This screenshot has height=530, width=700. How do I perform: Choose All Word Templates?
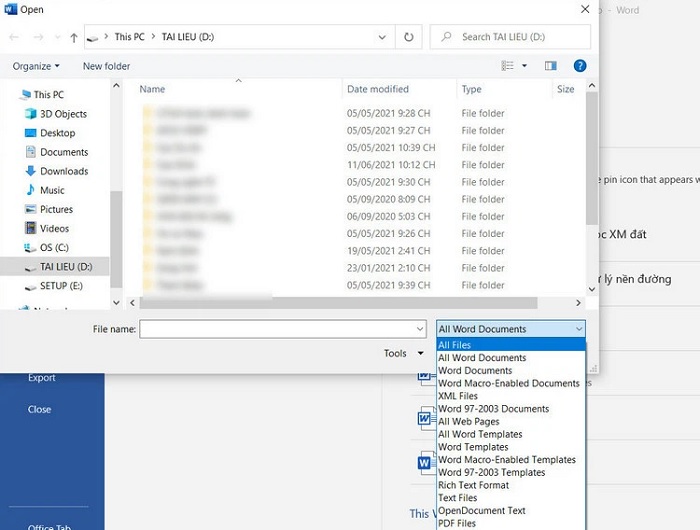[x=511, y=434]
